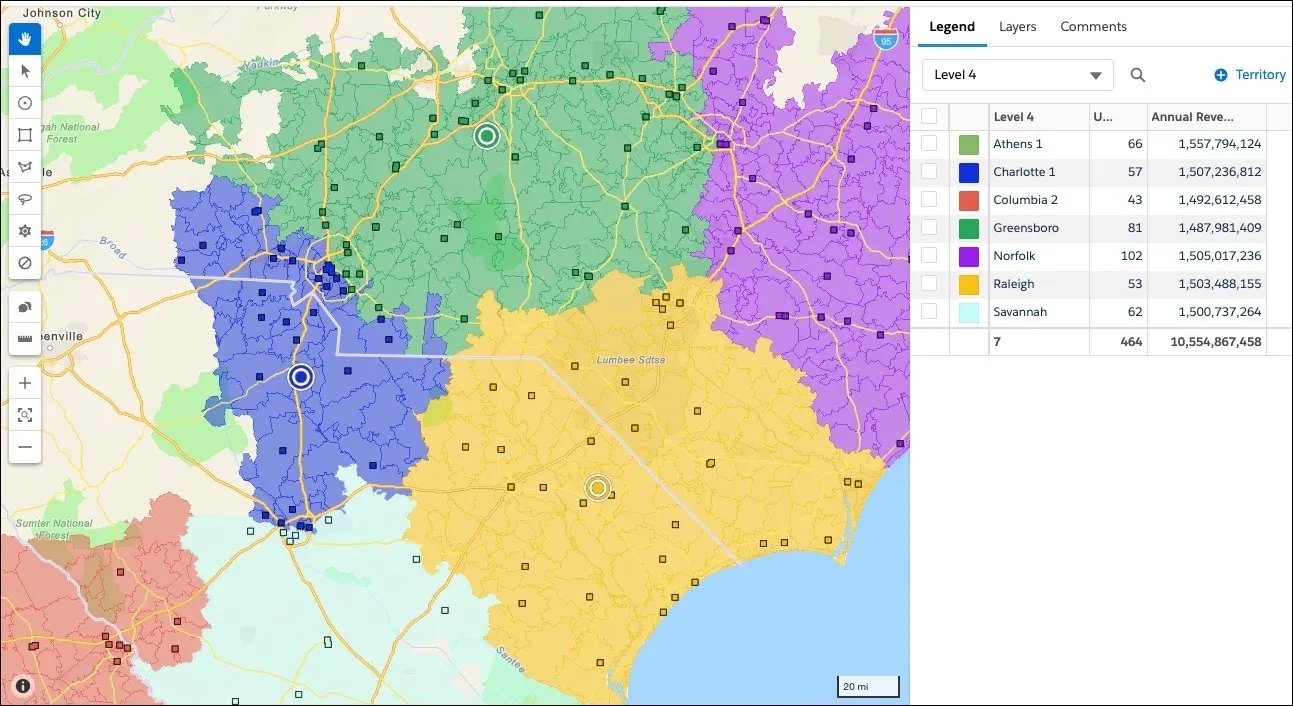
Task: Click the total units value 464
Action: [1131, 342]
